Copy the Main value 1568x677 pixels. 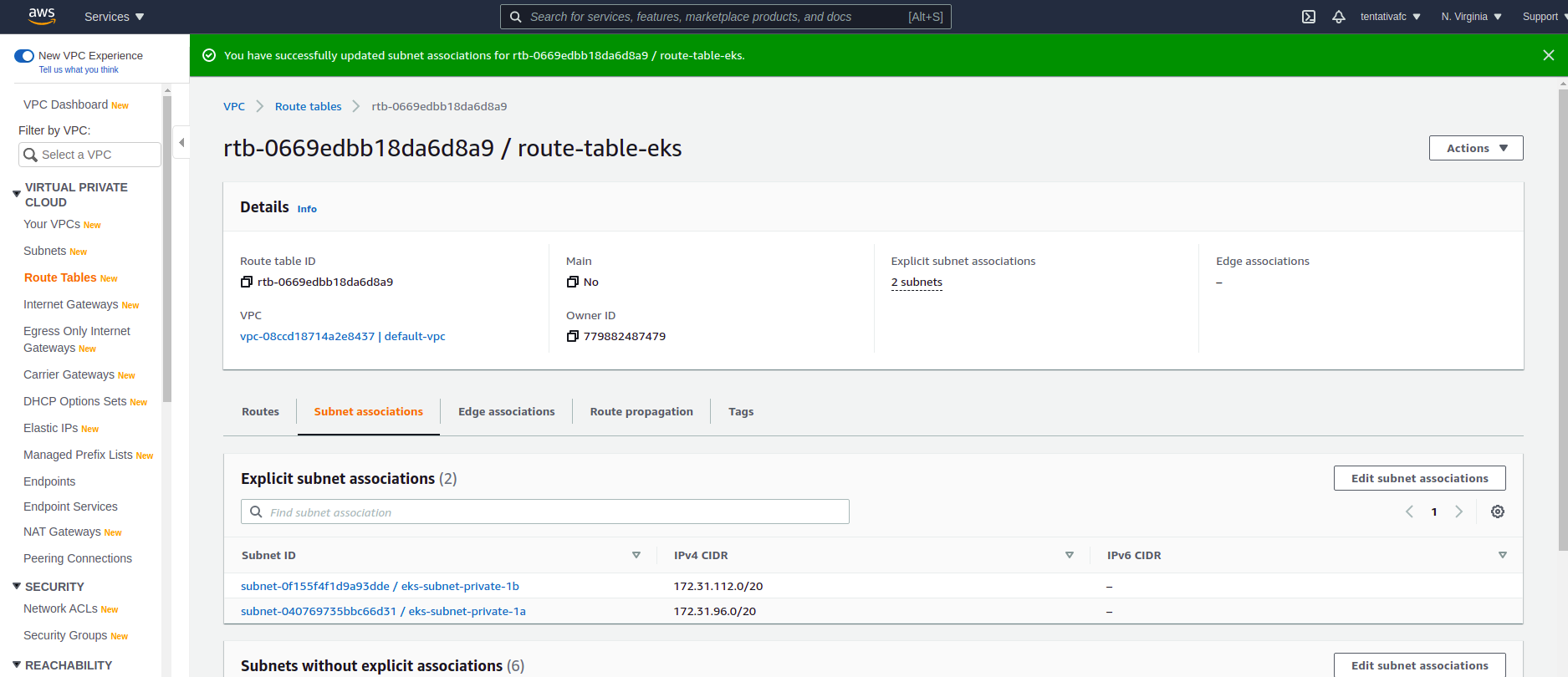pos(572,282)
